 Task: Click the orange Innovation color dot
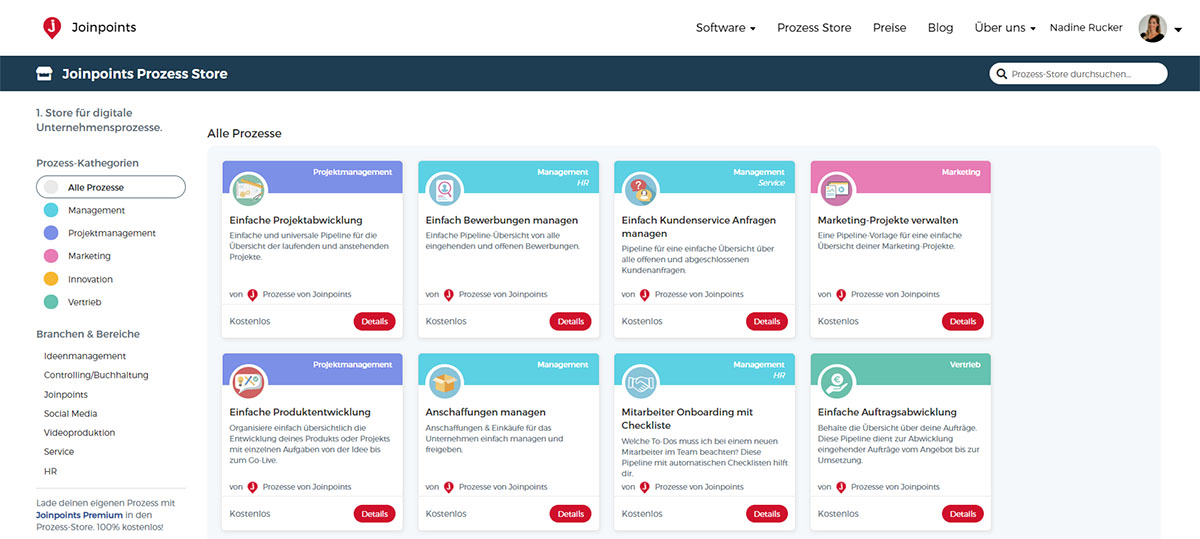click(51, 279)
